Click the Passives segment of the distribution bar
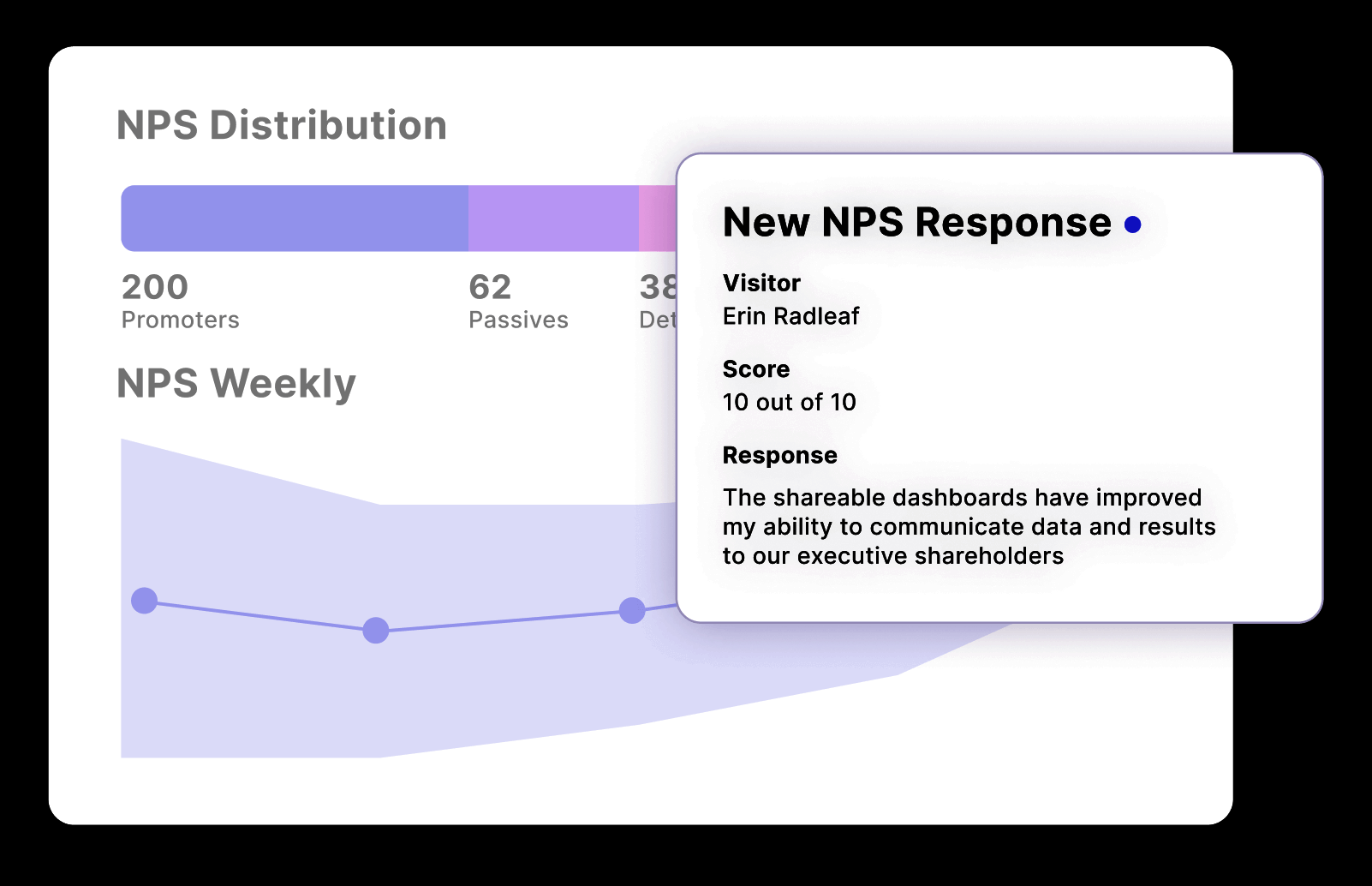Image resolution: width=1372 pixels, height=886 pixels. 553,219
